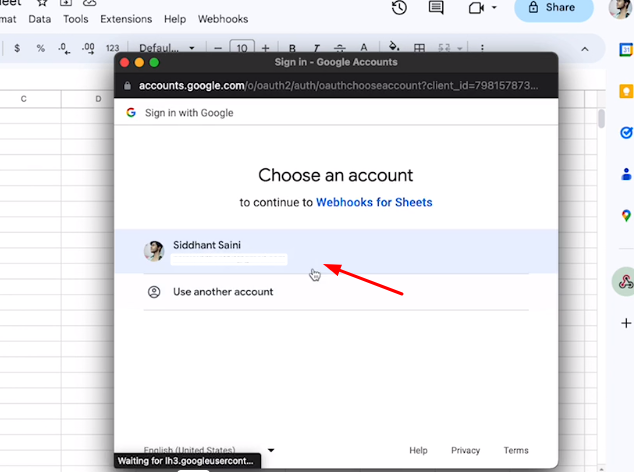Open text color picker
The image size is (634, 472).
click(x=364, y=48)
